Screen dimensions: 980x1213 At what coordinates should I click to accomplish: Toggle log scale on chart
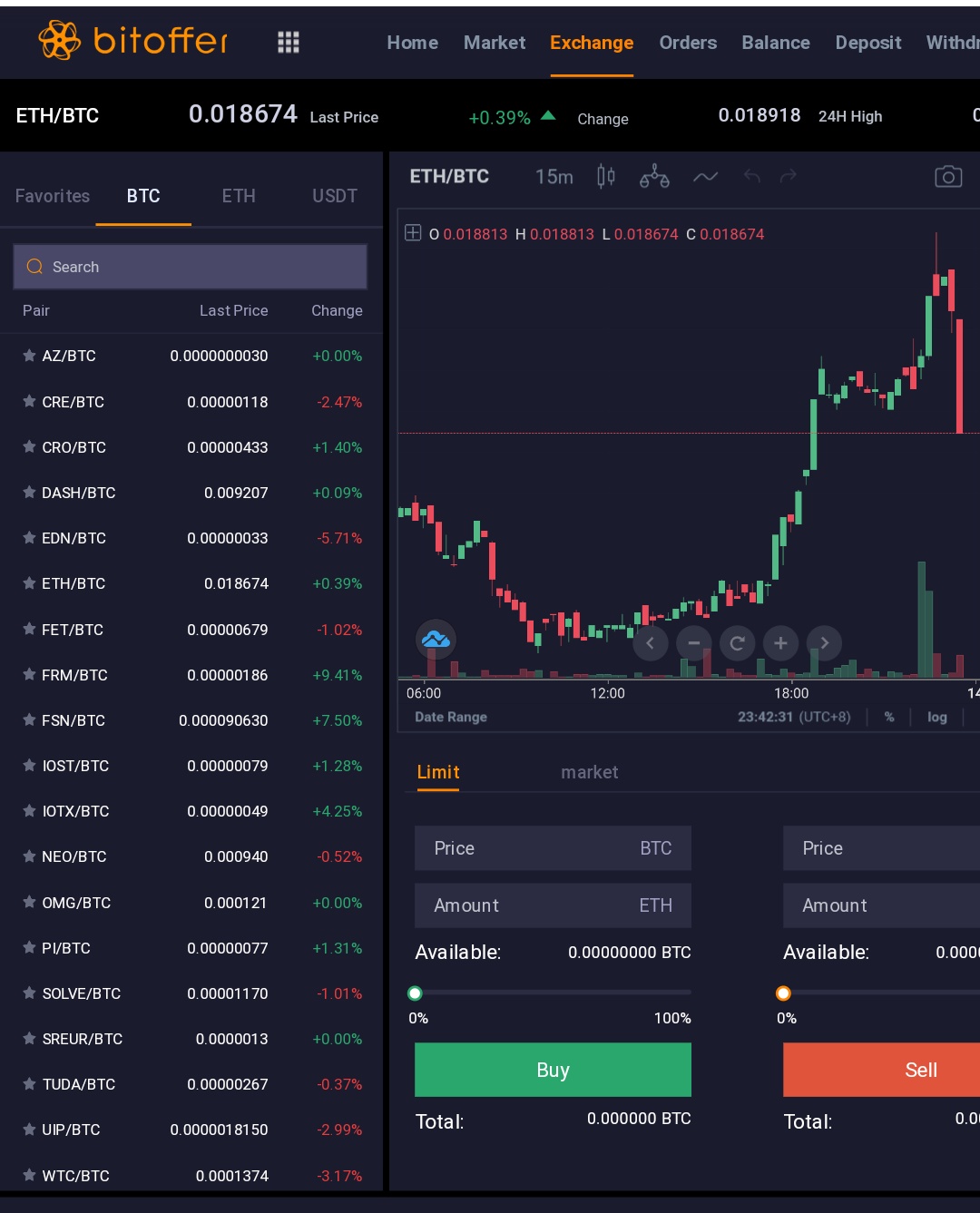pyautogui.click(x=937, y=717)
